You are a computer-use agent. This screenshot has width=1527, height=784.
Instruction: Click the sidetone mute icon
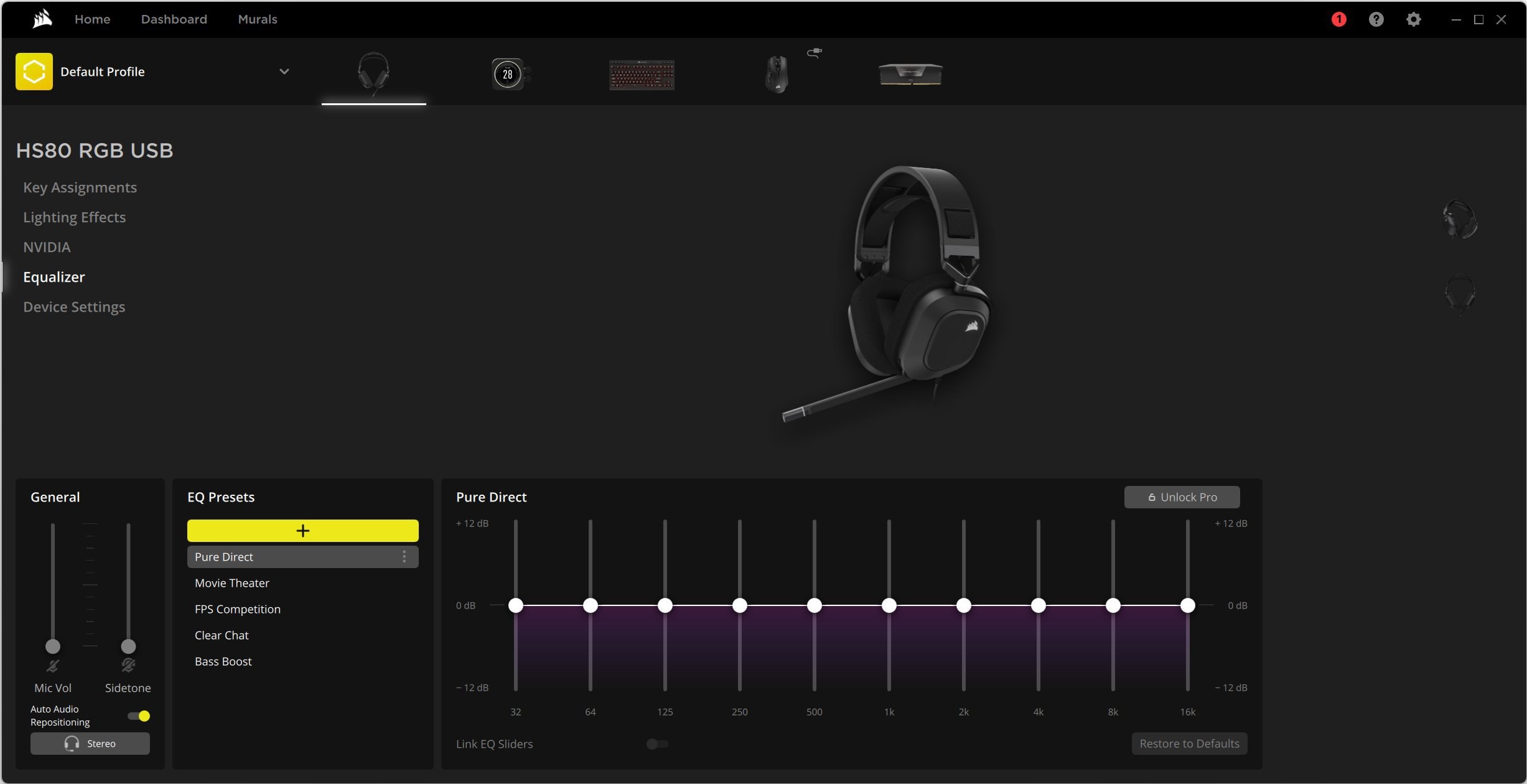128,666
